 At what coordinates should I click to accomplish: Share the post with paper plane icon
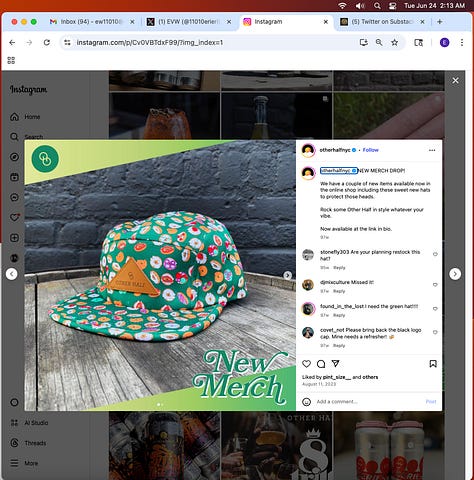point(335,364)
